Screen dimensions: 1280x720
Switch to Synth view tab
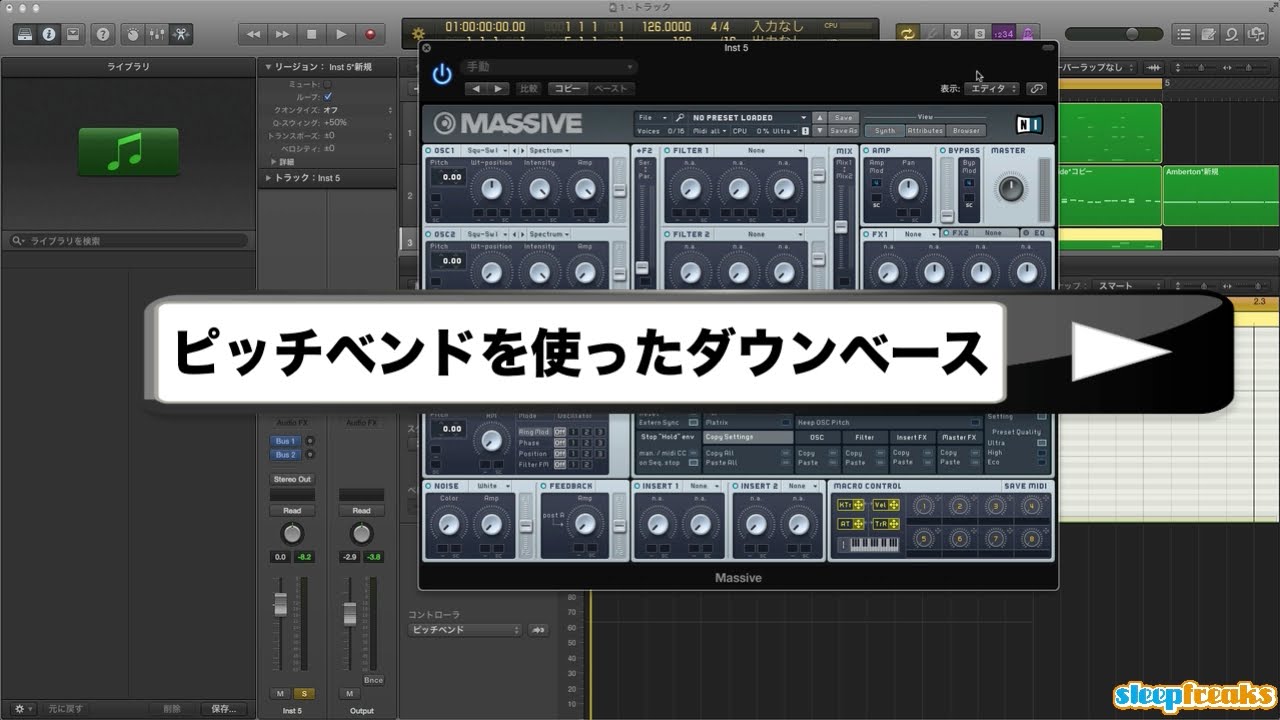885,130
